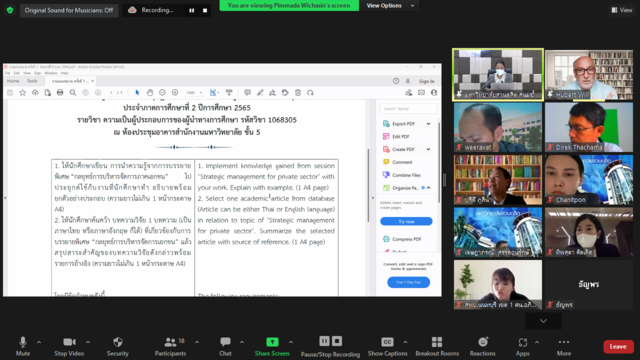640x360 pixels.
Task: Click the green encryption shield icon
Action: coord(10,10)
